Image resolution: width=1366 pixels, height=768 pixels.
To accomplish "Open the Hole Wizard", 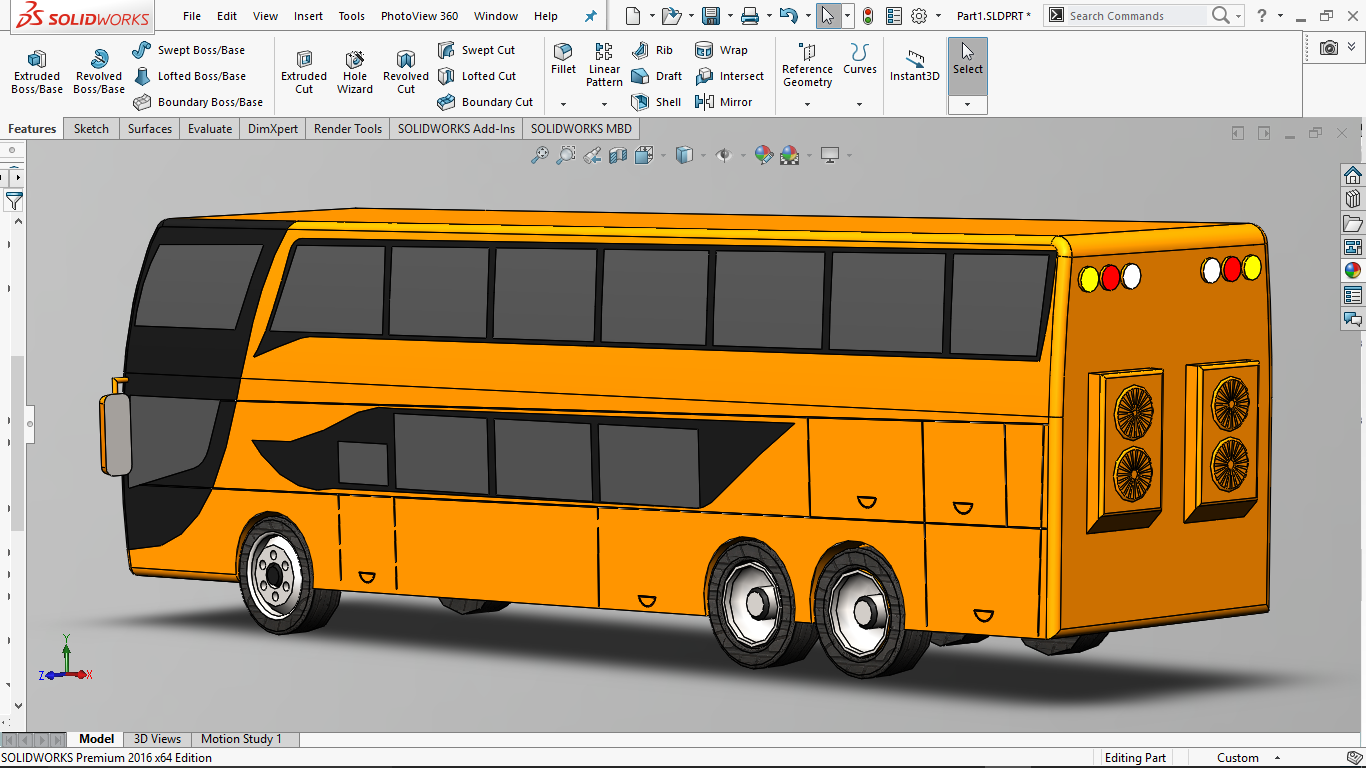I will point(355,72).
